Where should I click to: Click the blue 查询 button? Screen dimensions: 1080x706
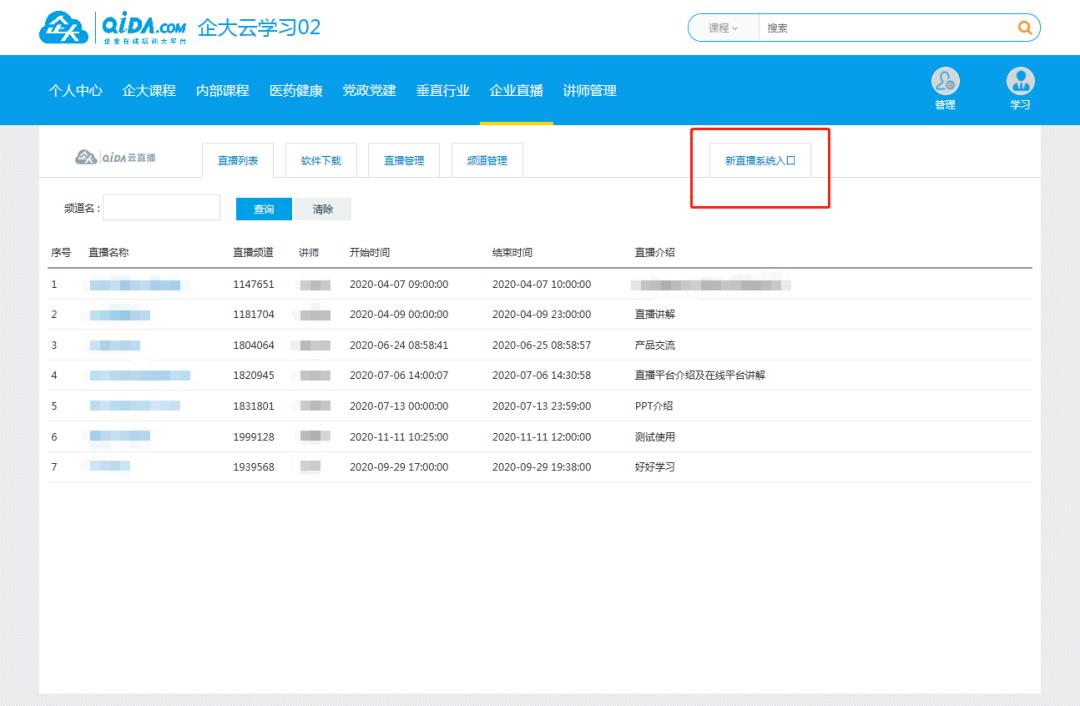pyautogui.click(x=264, y=209)
